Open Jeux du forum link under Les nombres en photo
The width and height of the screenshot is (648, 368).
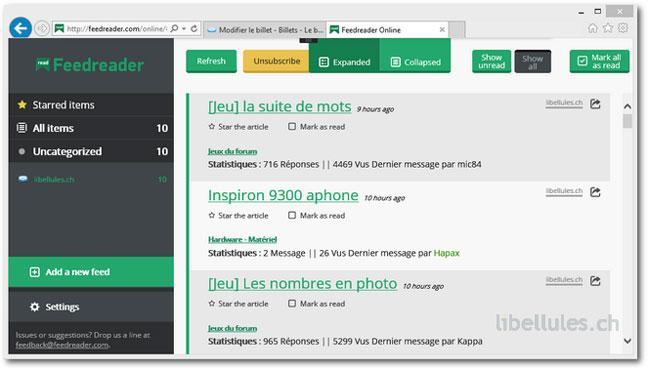pyautogui.click(x=232, y=328)
